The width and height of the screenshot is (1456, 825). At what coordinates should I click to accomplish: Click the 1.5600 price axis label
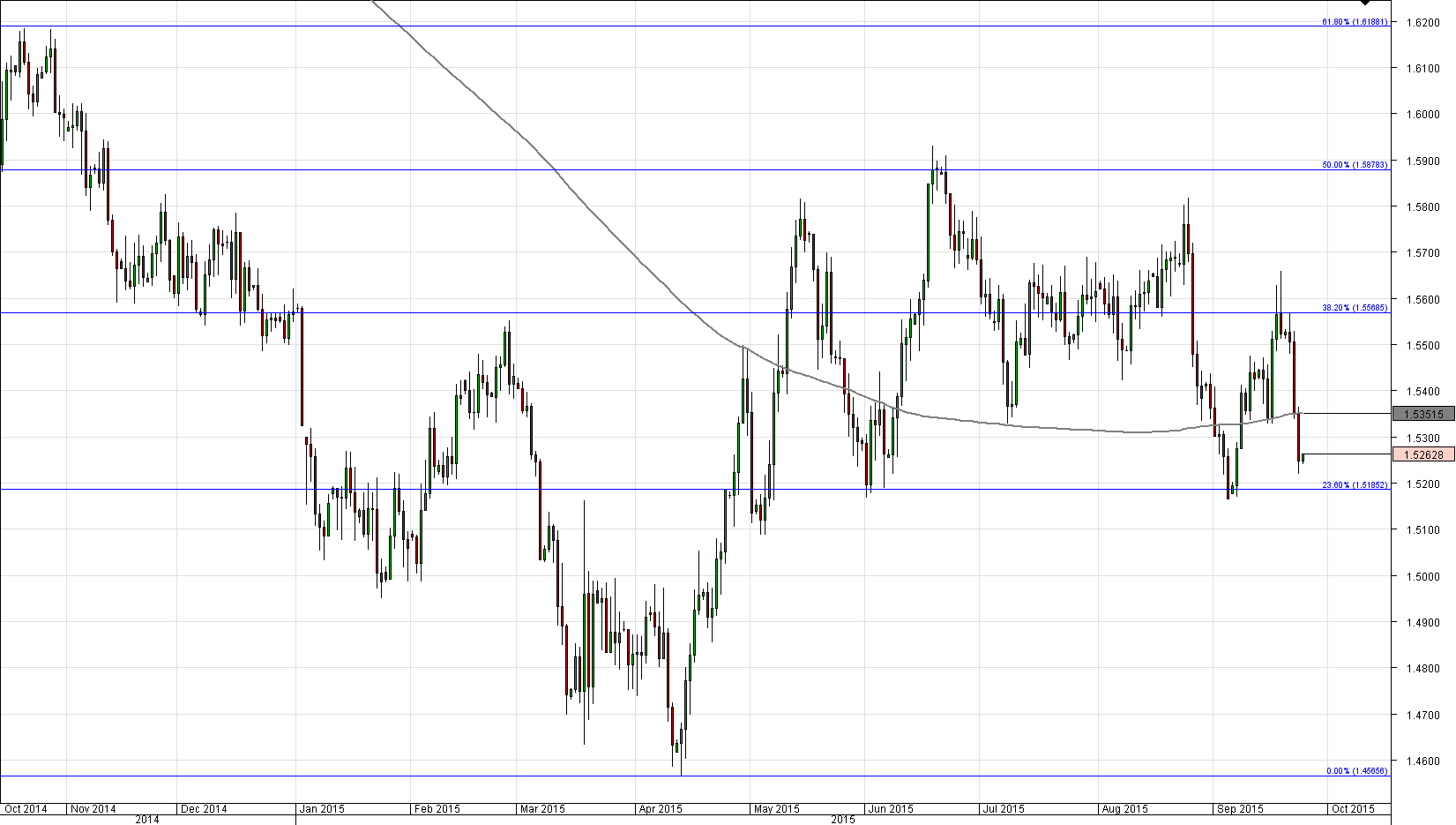pos(1422,299)
